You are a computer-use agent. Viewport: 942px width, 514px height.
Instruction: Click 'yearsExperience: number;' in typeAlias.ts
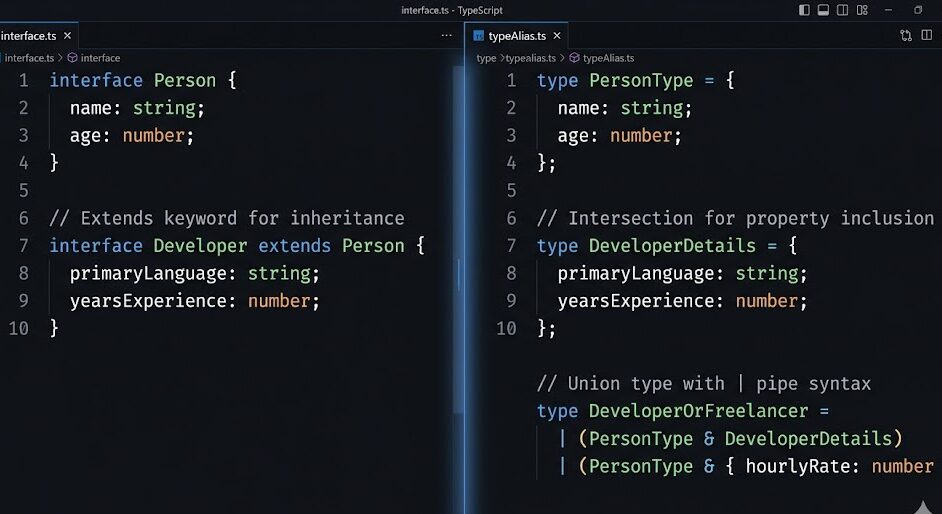pyautogui.click(x=682, y=301)
